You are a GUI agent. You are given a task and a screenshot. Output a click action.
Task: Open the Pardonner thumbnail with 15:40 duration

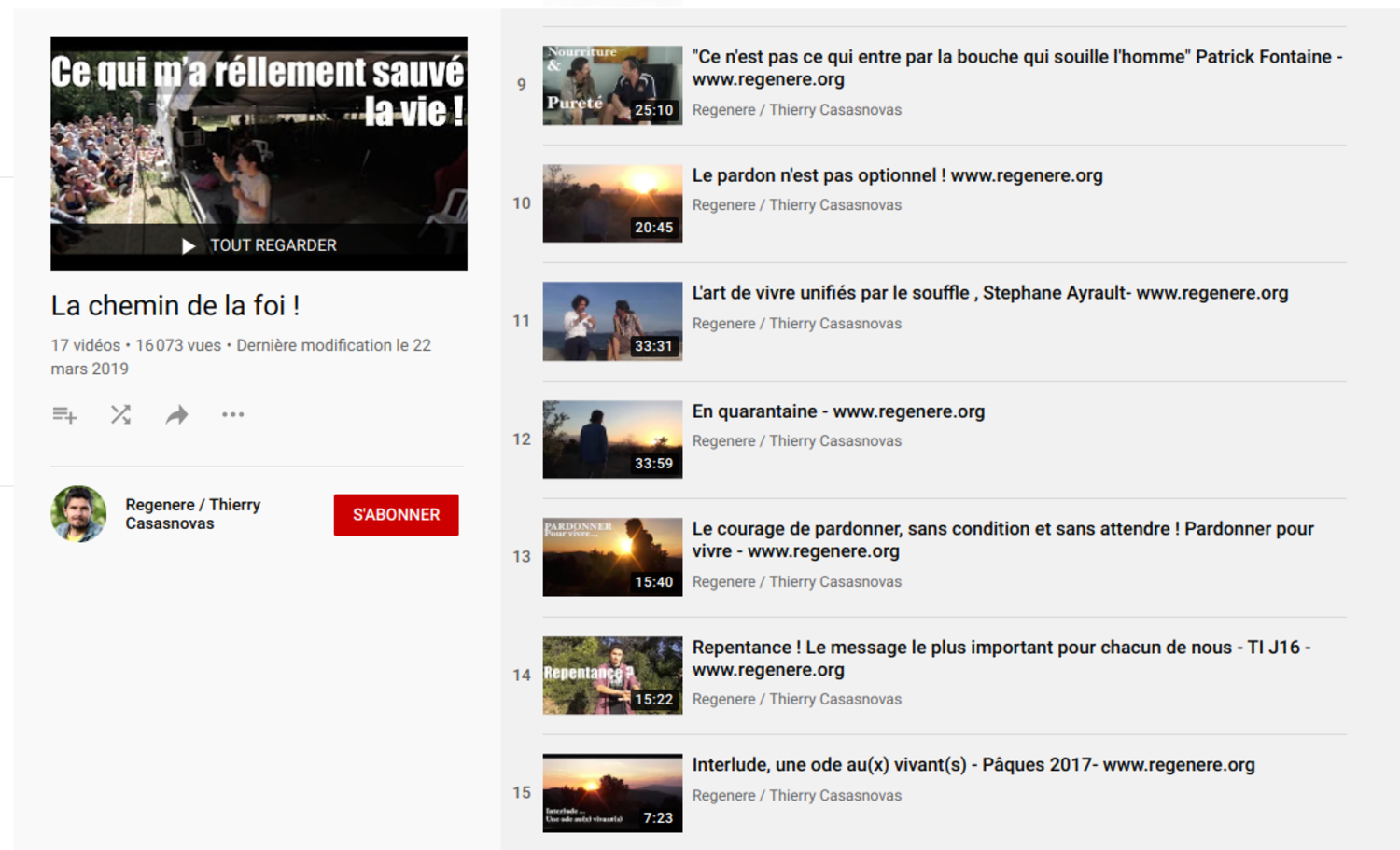pos(612,557)
